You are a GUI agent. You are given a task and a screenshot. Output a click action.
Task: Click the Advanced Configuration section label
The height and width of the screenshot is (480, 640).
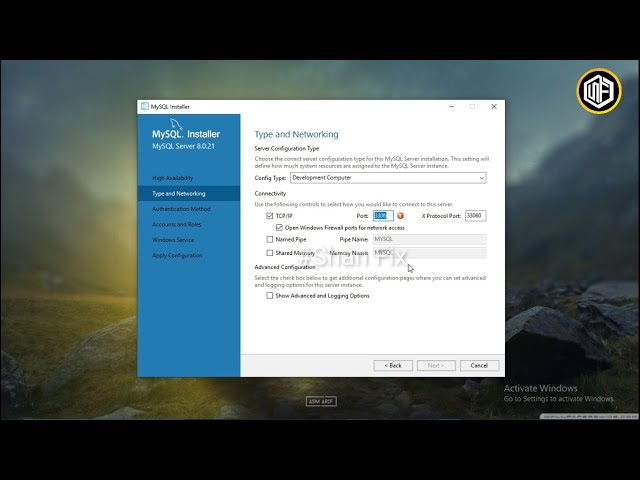285,267
